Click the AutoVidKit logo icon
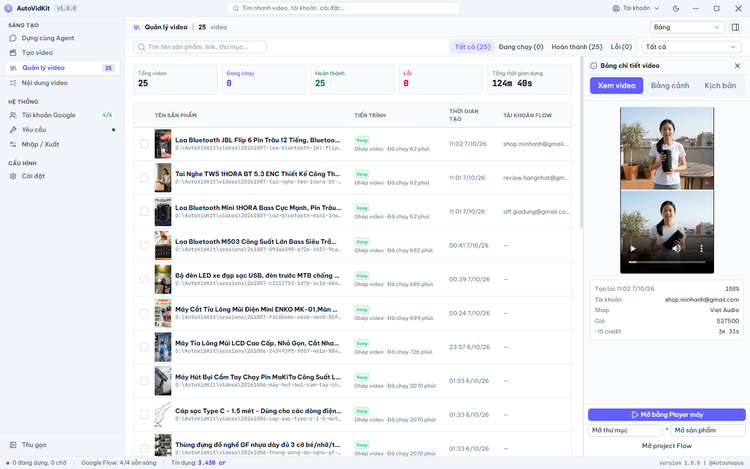The width and height of the screenshot is (750, 469). 8,8
